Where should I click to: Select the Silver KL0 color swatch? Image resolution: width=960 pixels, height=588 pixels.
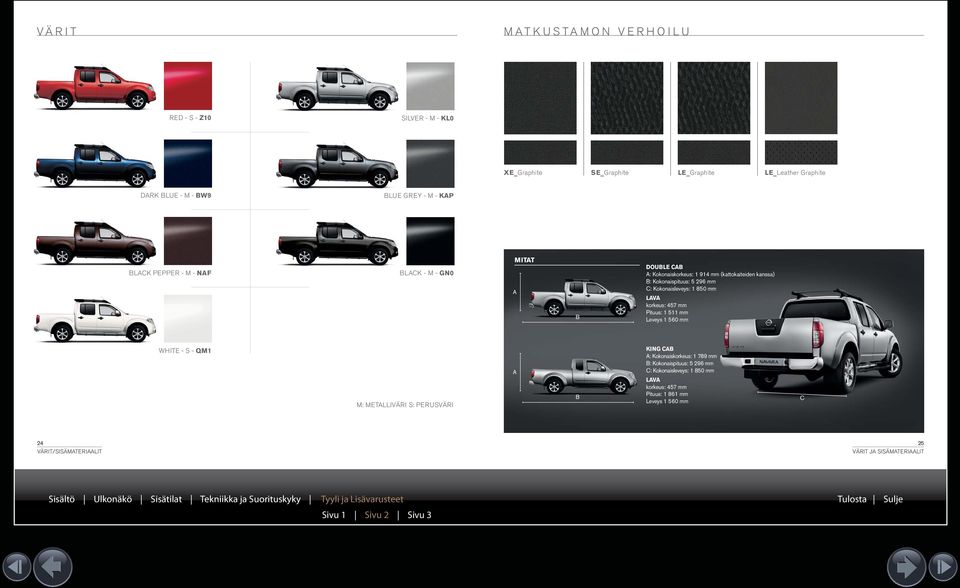(430, 86)
